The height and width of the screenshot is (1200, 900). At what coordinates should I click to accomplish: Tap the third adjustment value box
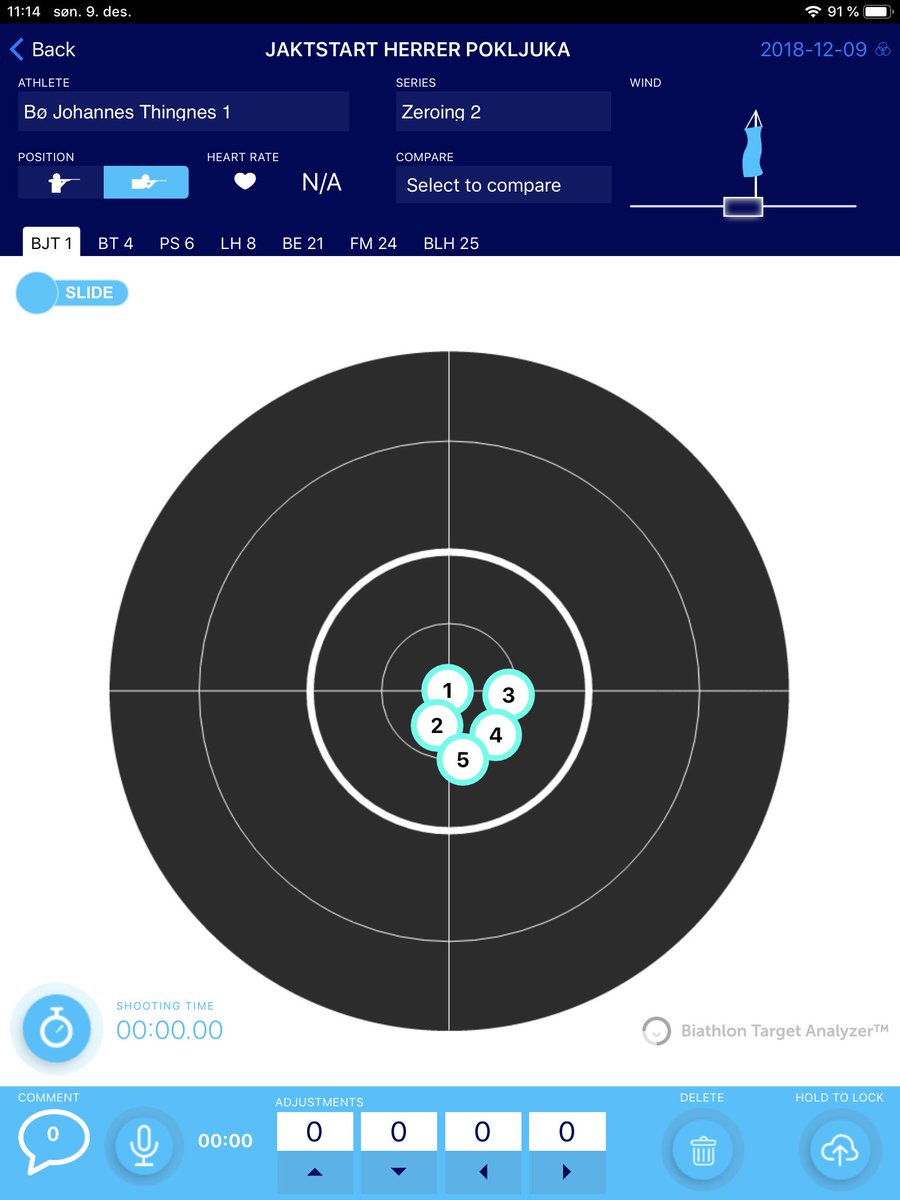click(x=482, y=1132)
